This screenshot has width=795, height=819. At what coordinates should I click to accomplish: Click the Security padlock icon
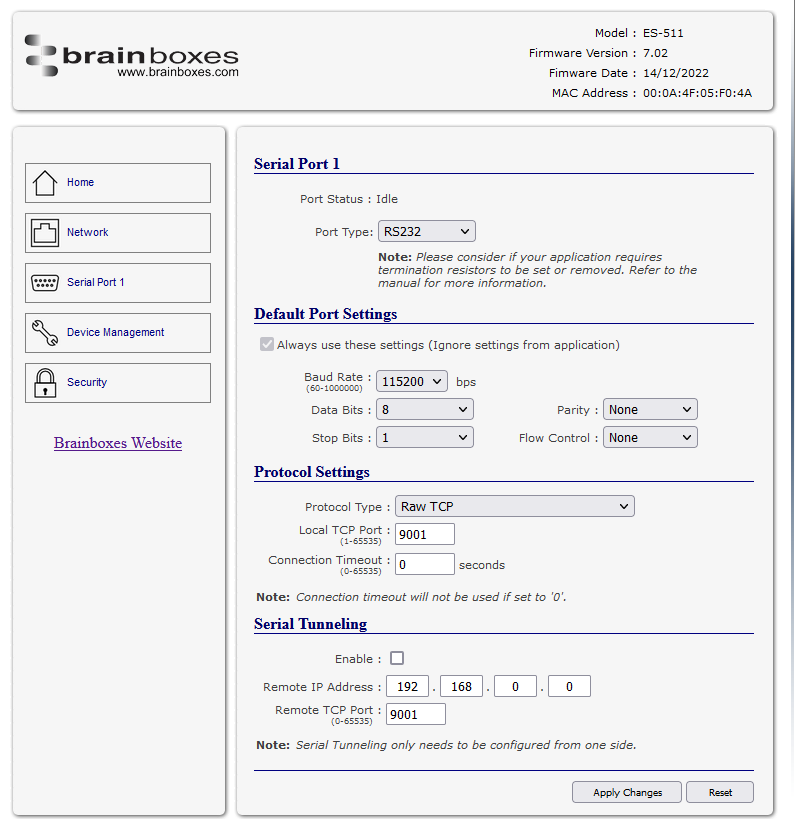coord(45,383)
